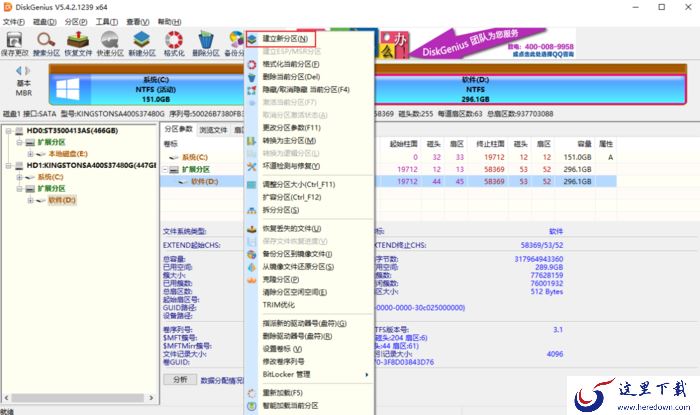Image resolution: width=700 pixels, height=415 pixels.
Task: Pick 拆分分区(S) from the context menu
Action: point(281,210)
